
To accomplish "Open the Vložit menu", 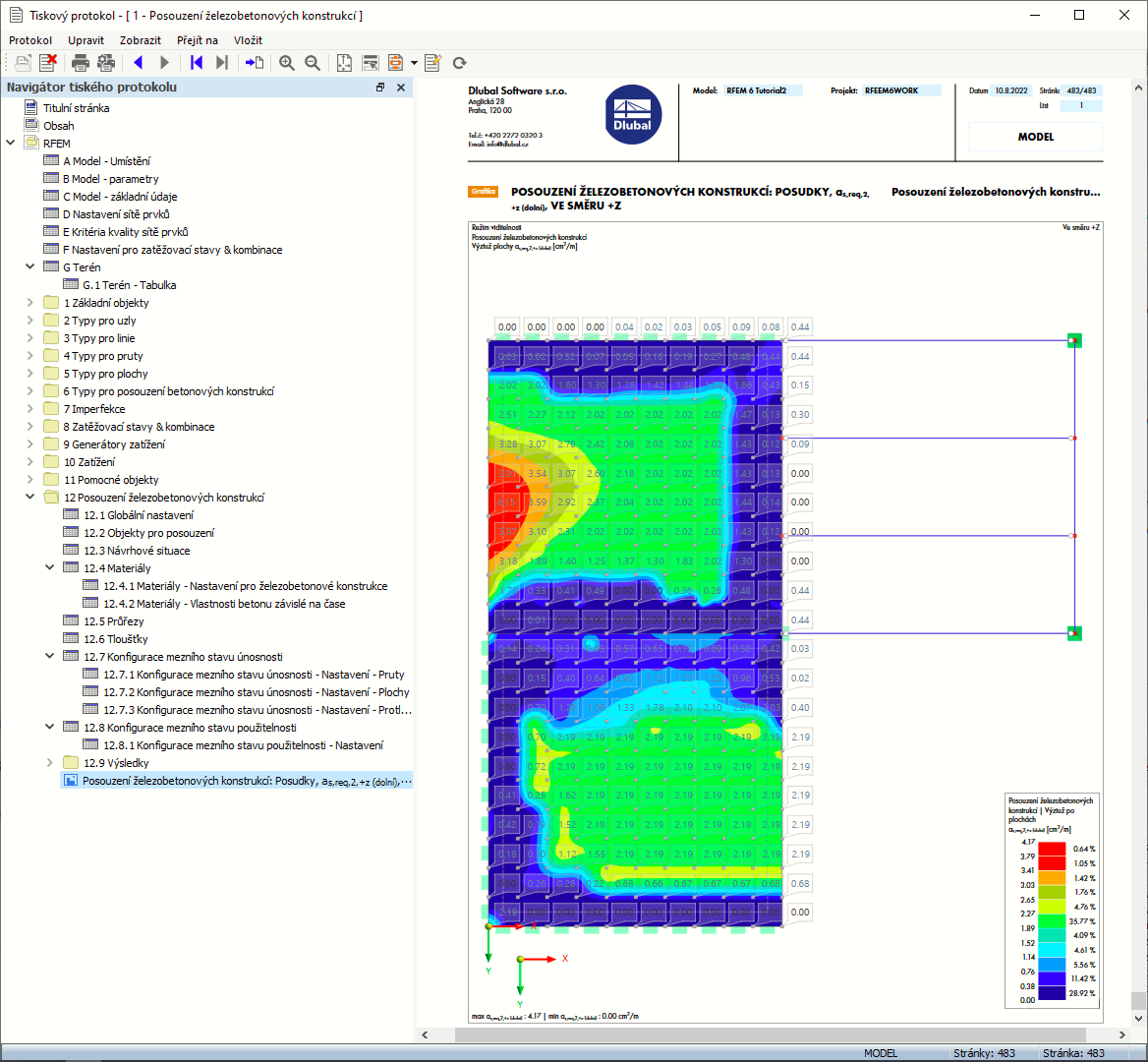I will [x=248, y=40].
